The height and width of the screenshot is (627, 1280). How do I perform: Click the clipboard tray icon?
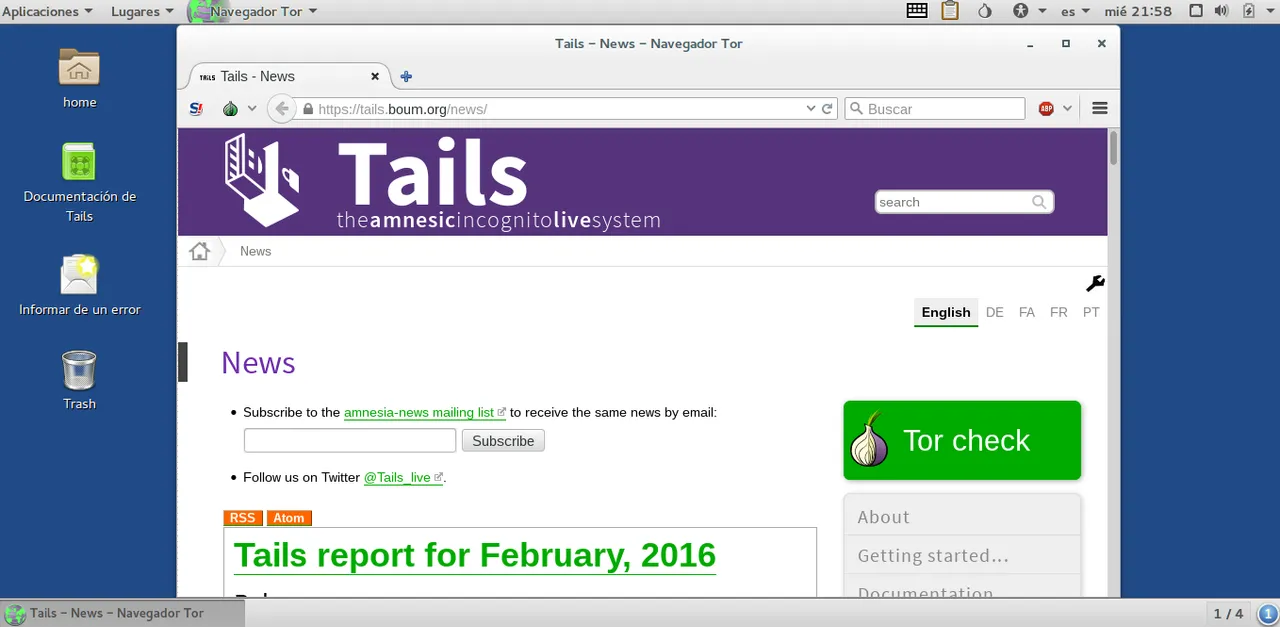coord(949,11)
